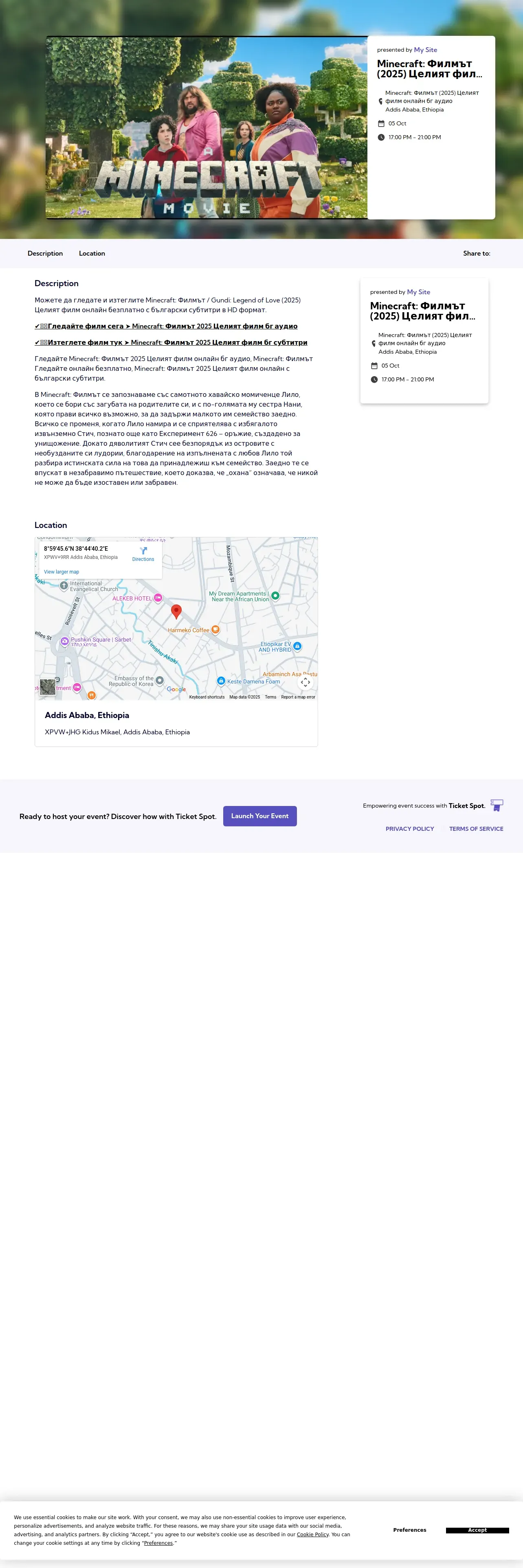Click Map data ©2025 text

[x=245, y=697]
